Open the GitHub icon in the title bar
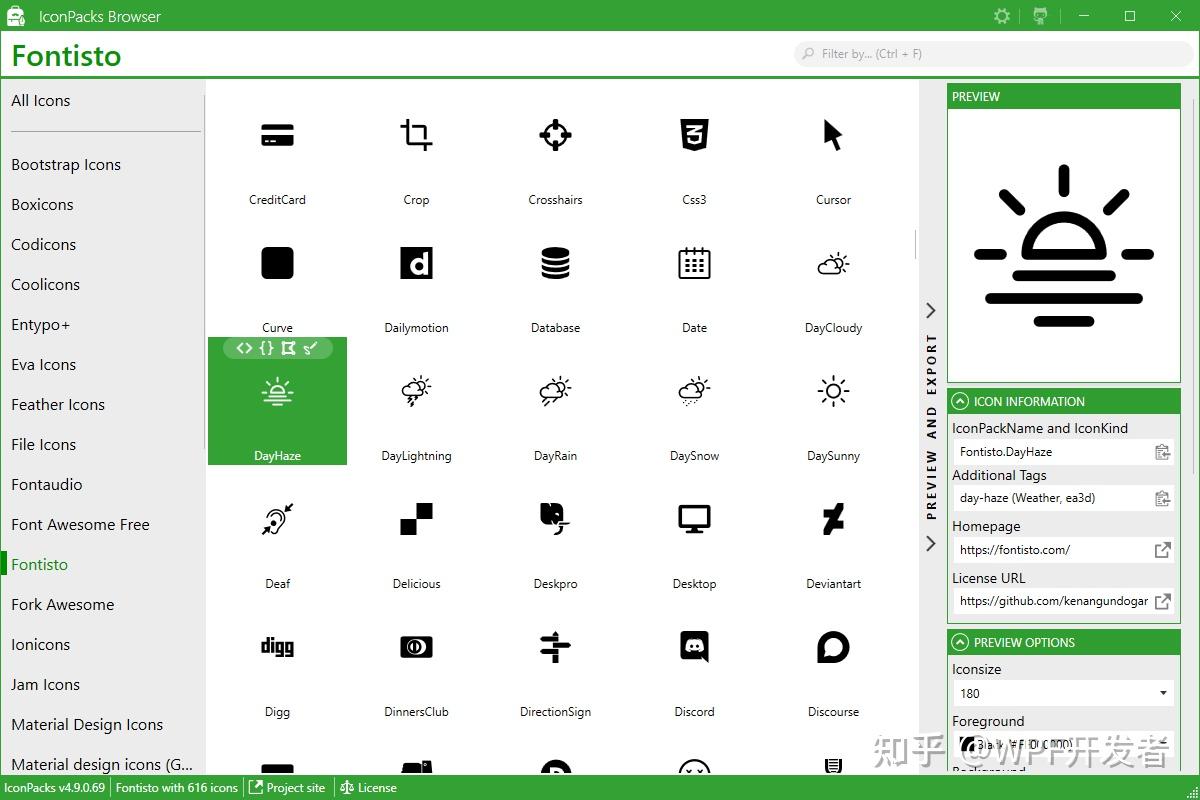This screenshot has width=1200, height=800. 1040,16
